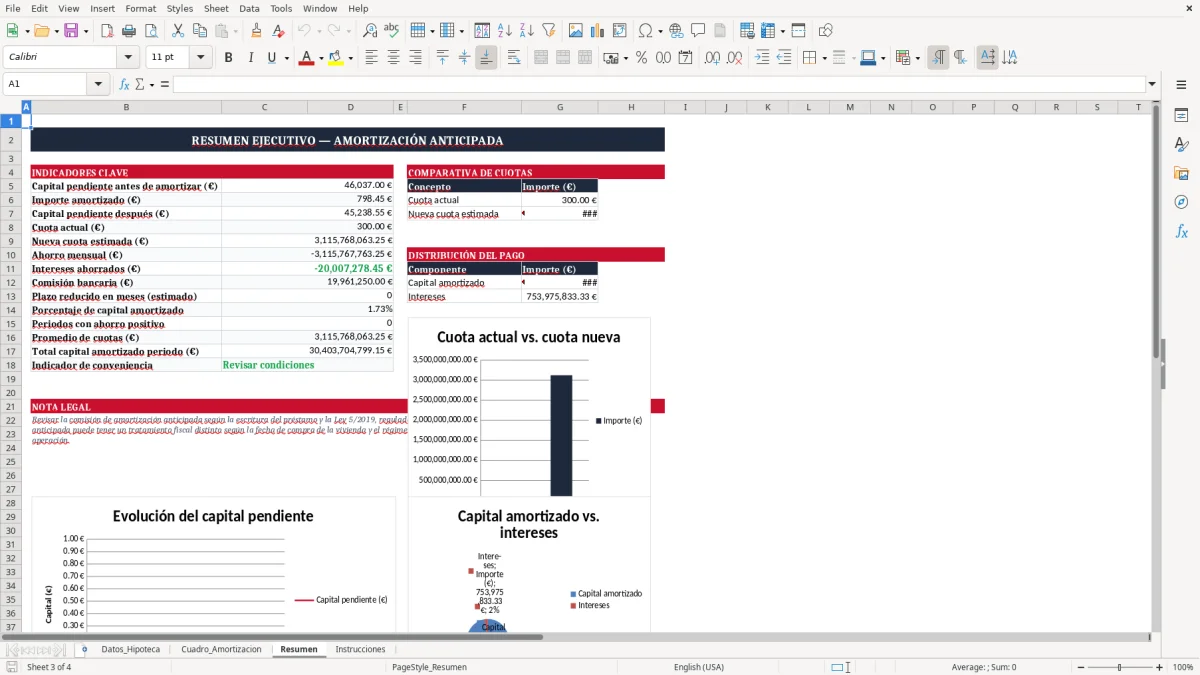
Task: Open sidebar Functions fx icon
Action: [x=1181, y=231]
